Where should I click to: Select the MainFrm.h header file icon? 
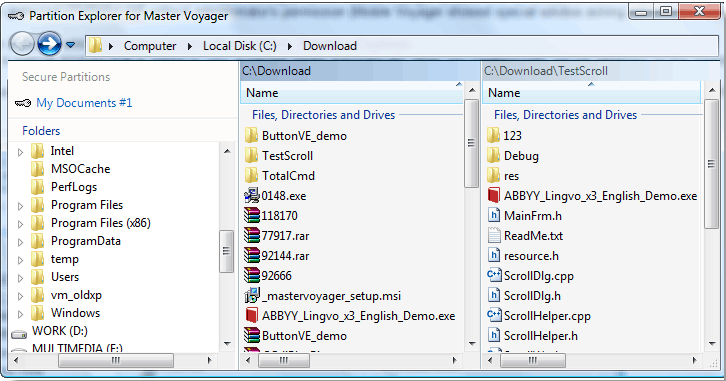click(494, 215)
